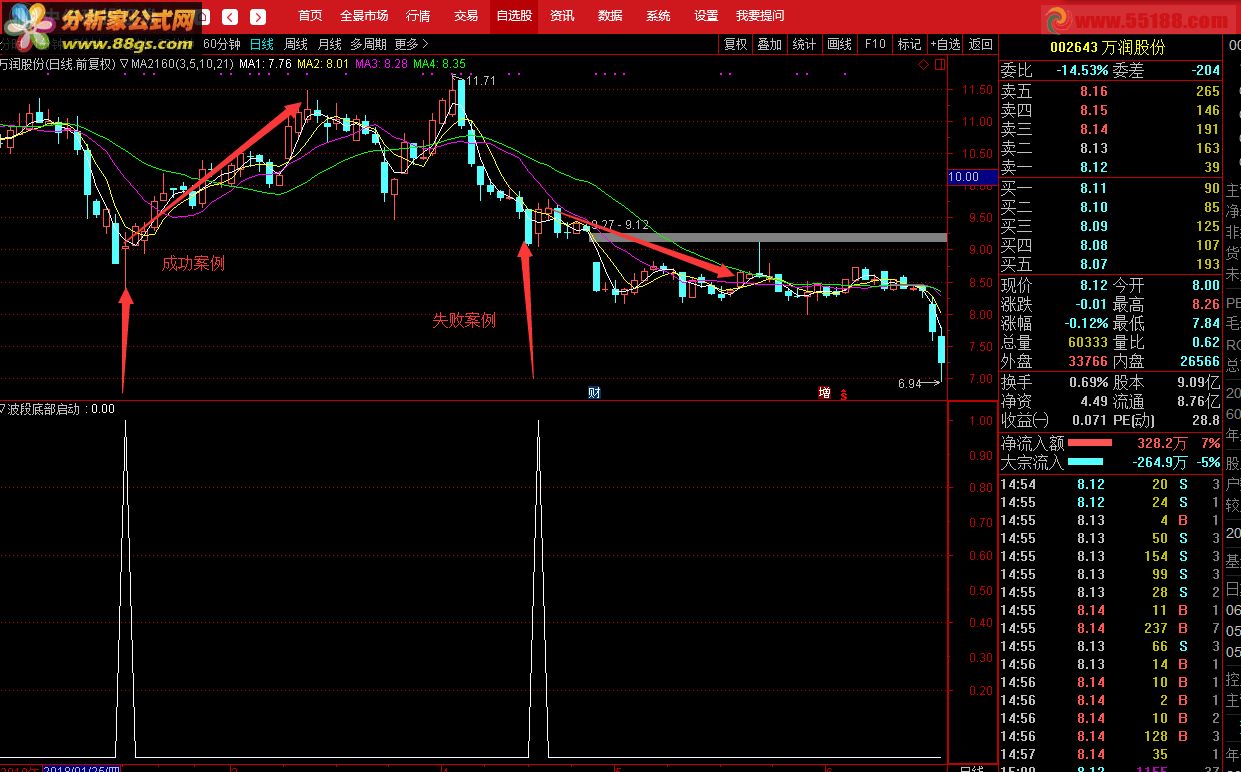Click the 标记 mark button
This screenshot has height=772, width=1241.
point(909,44)
